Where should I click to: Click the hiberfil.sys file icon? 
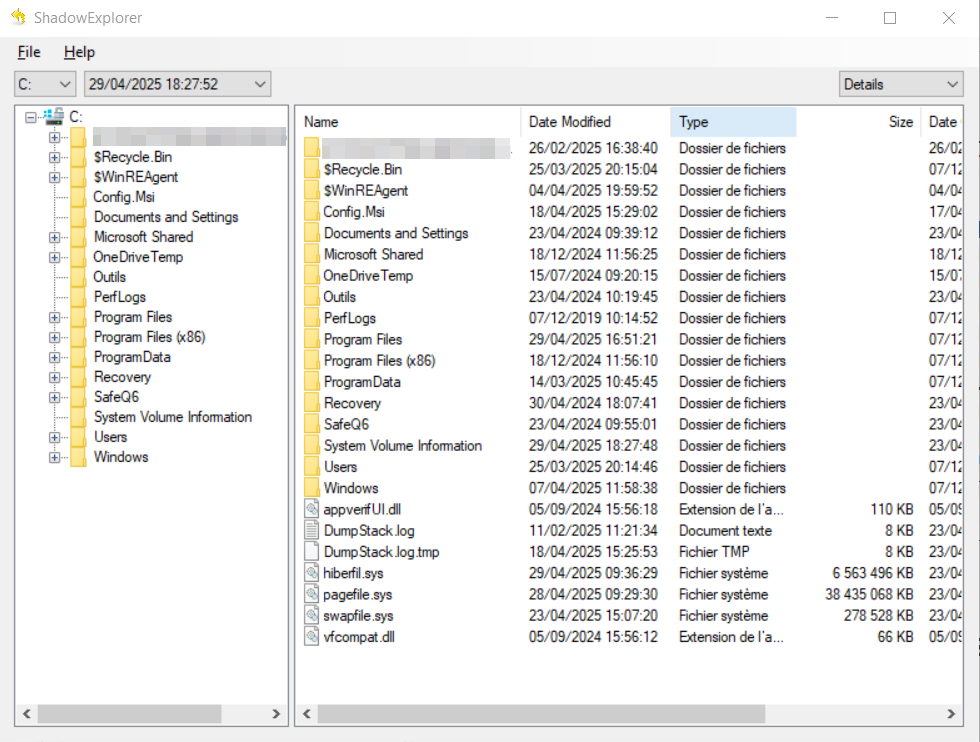click(311, 573)
